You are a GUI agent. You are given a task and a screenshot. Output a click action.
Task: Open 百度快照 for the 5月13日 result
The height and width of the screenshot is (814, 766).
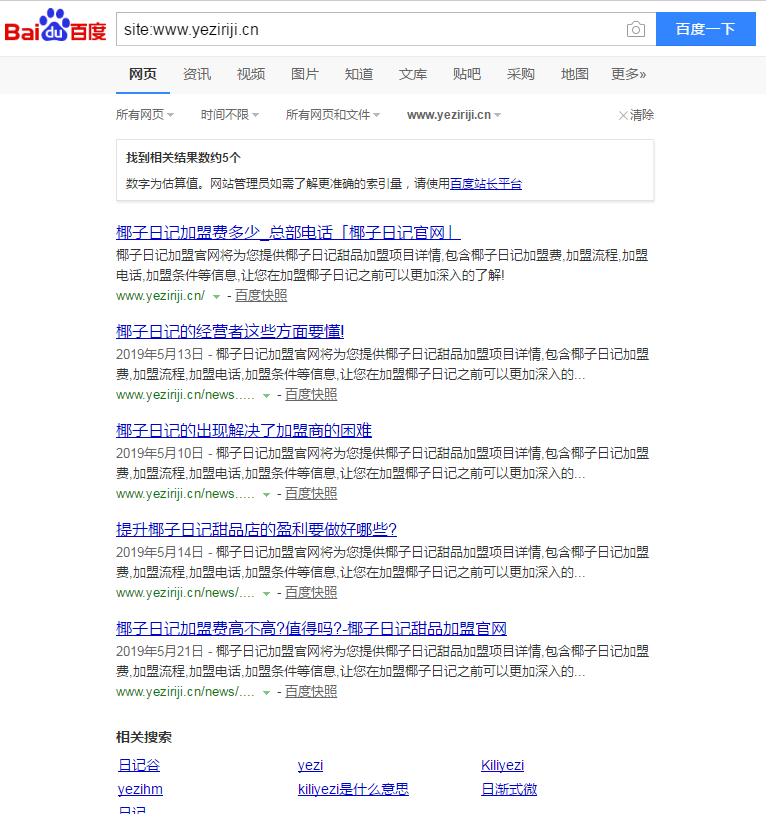coord(311,395)
